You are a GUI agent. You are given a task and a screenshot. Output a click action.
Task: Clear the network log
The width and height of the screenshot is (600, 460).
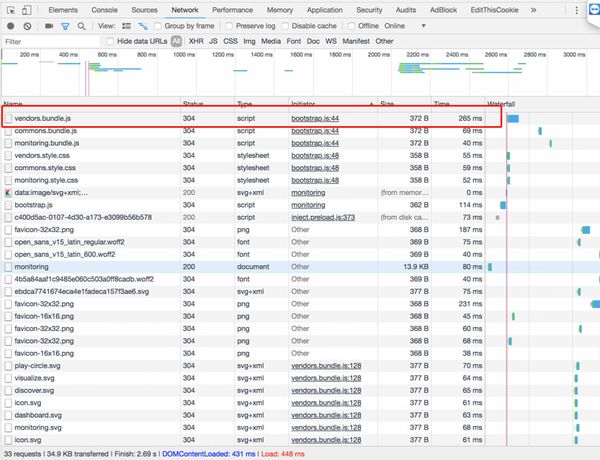25,25
